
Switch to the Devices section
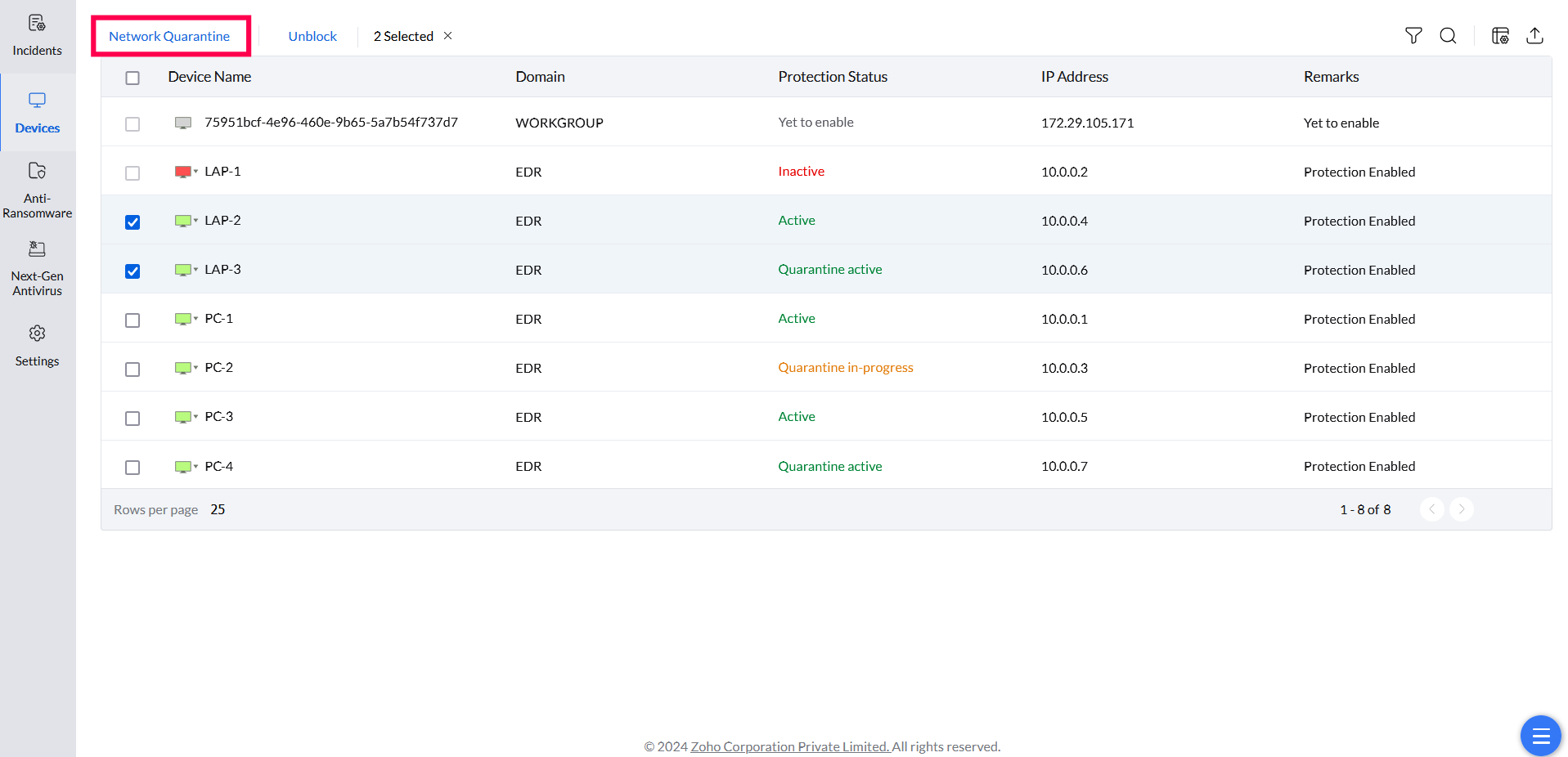click(x=37, y=113)
